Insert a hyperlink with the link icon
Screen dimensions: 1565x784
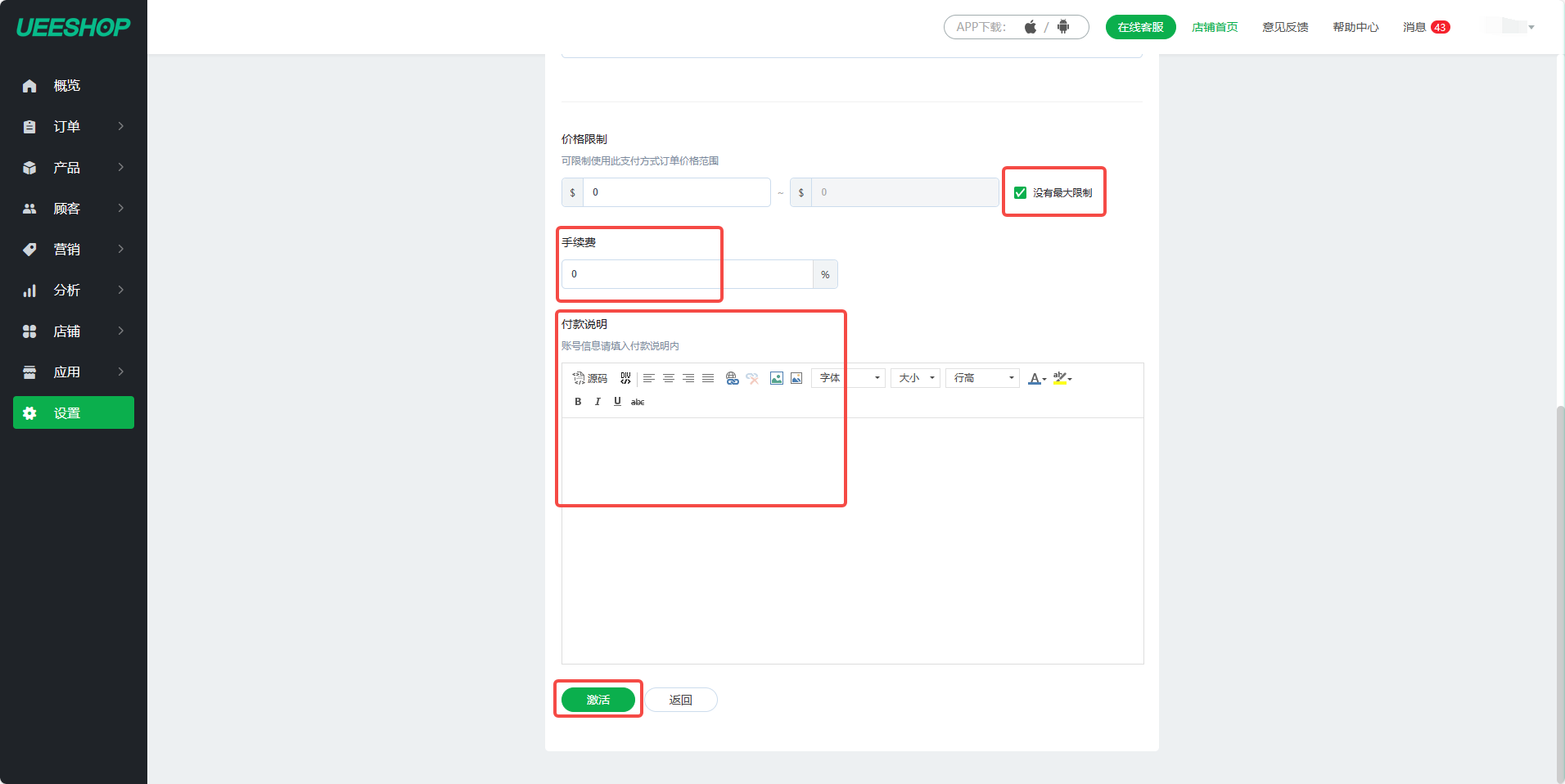732,378
